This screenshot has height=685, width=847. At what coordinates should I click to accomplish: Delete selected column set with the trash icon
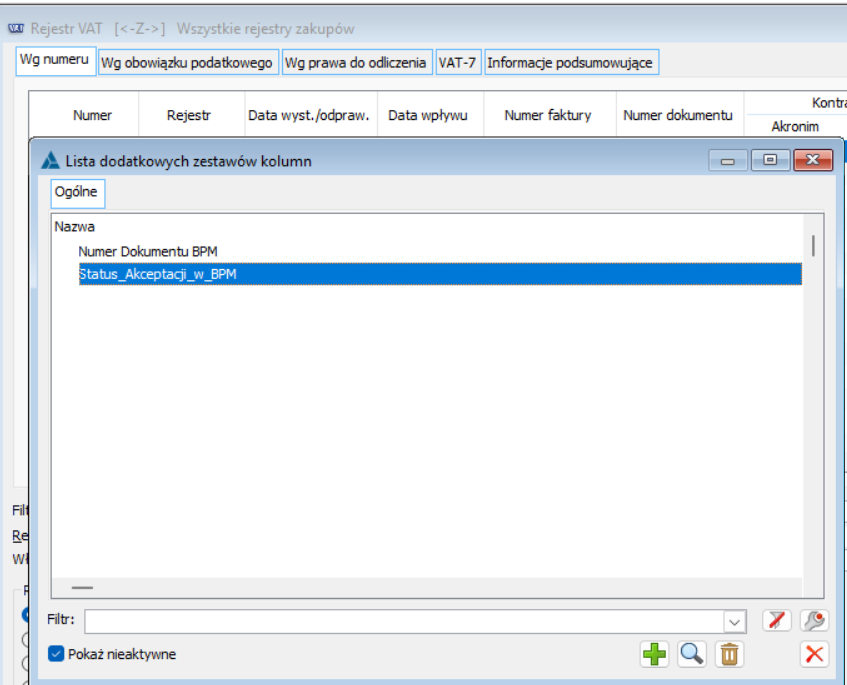[x=729, y=654]
